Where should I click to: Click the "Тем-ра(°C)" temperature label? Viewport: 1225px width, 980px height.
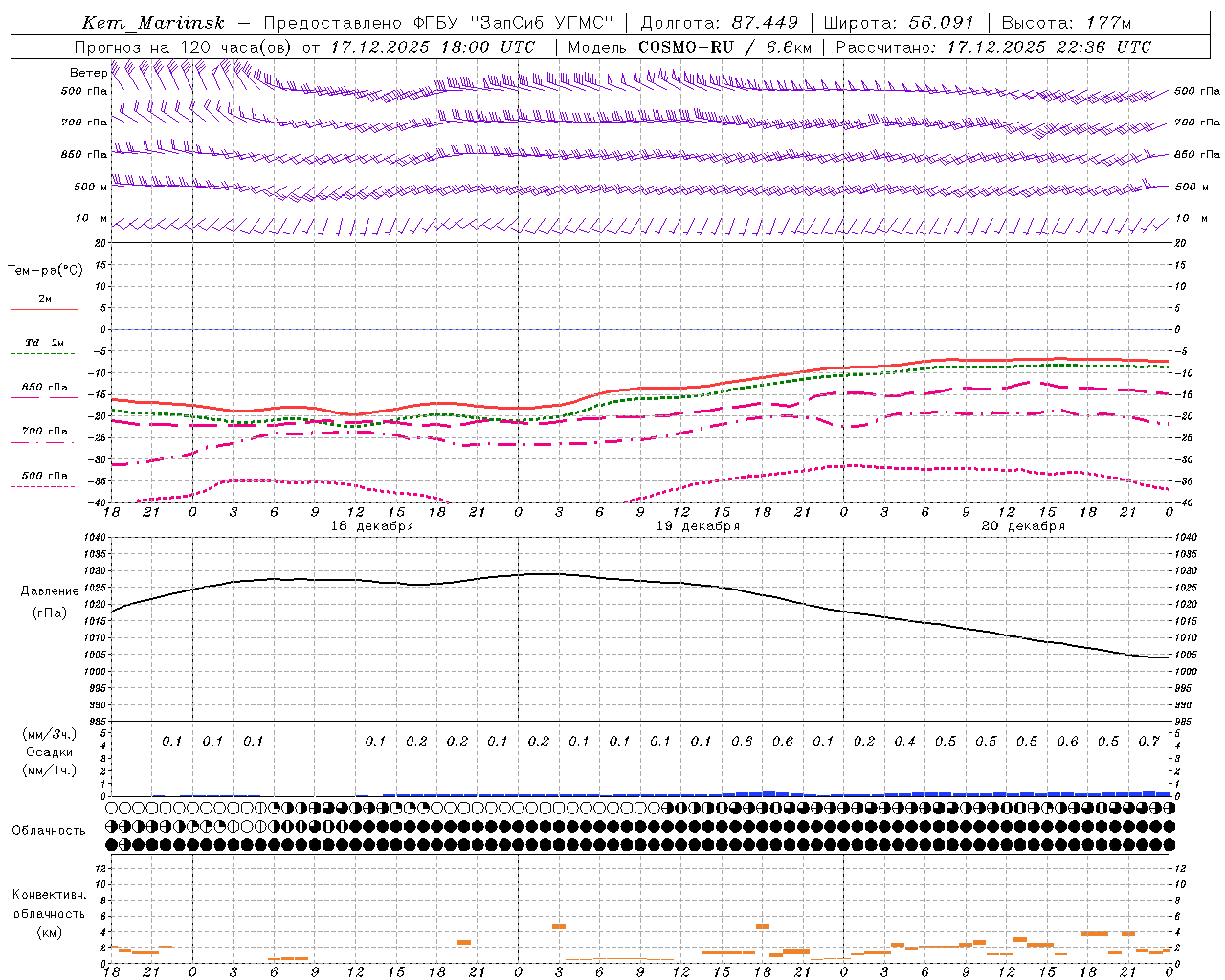click(x=45, y=271)
